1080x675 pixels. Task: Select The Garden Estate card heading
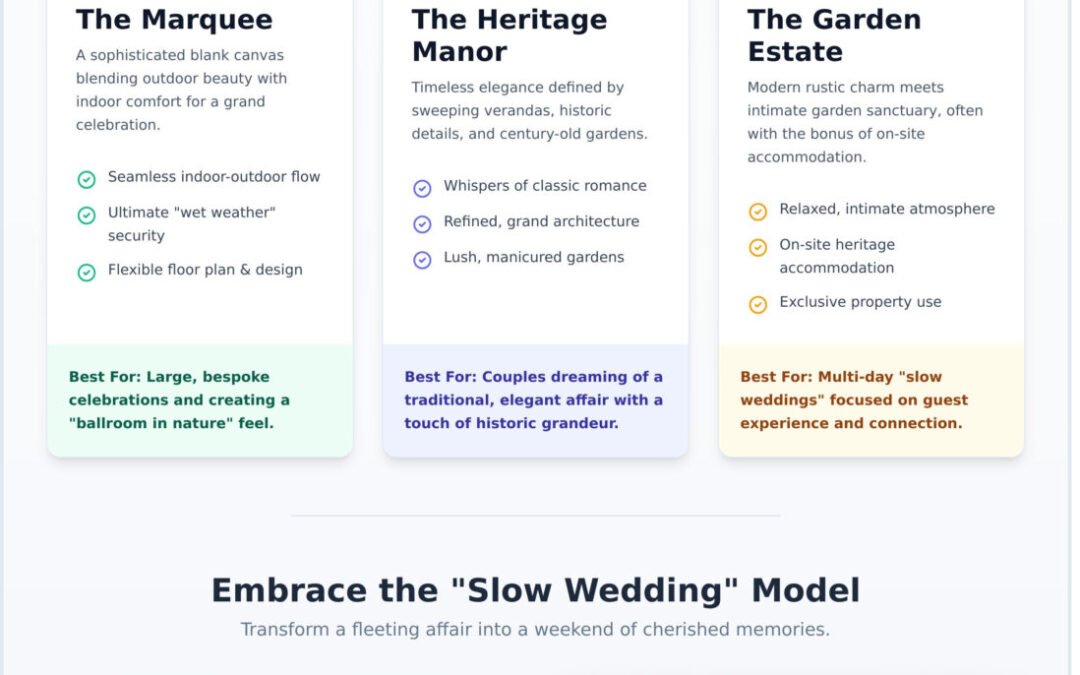pos(834,35)
